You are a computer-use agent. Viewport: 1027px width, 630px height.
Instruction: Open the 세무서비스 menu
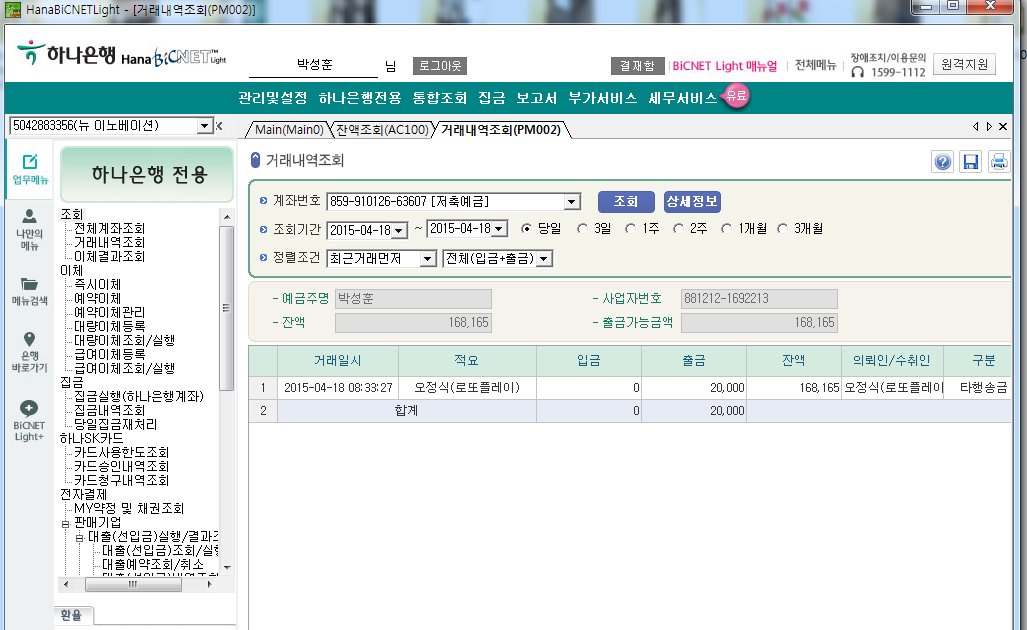682,98
